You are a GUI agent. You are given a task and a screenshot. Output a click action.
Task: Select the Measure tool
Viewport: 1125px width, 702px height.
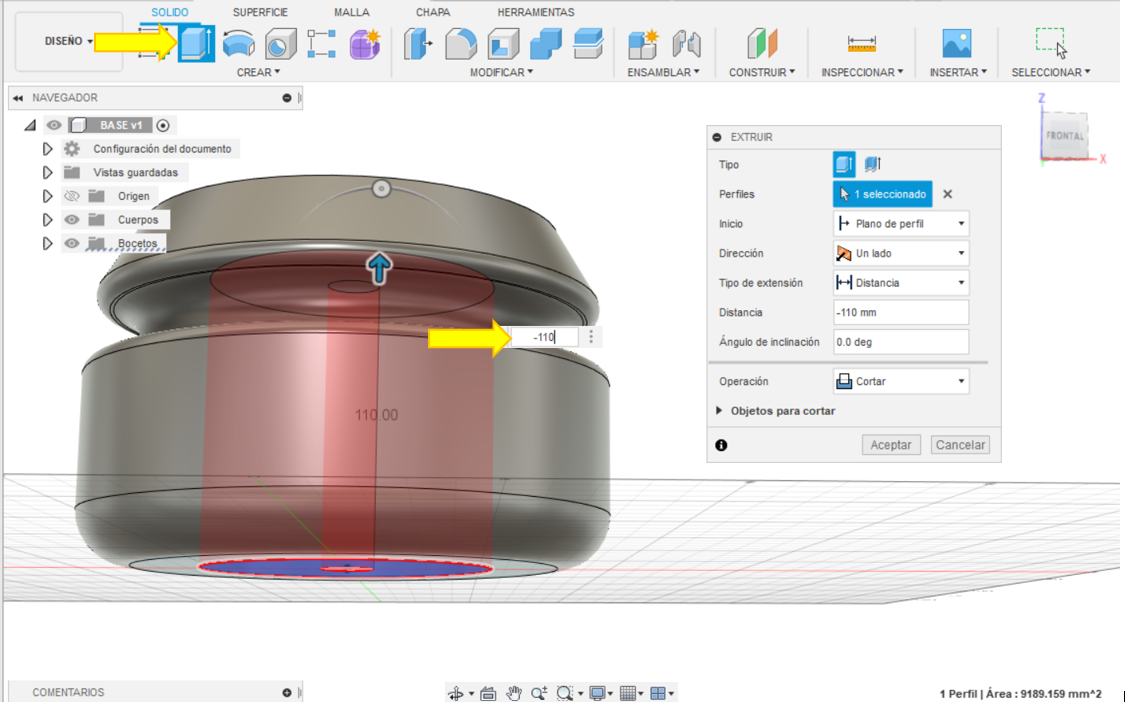pos(862,44)
